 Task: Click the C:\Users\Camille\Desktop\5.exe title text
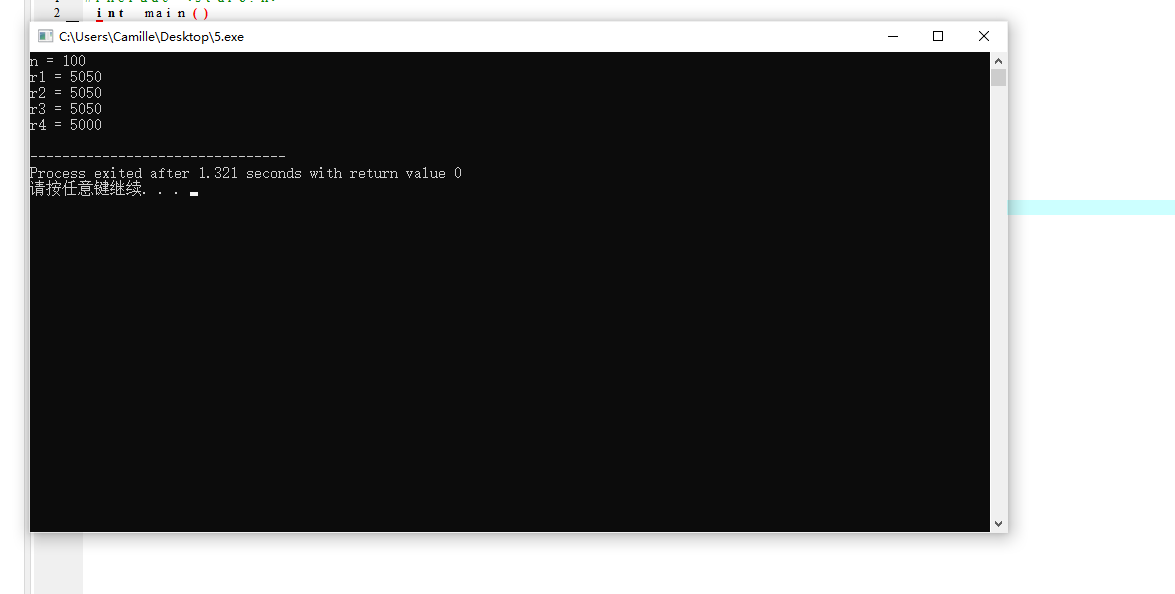pos(151,37)
